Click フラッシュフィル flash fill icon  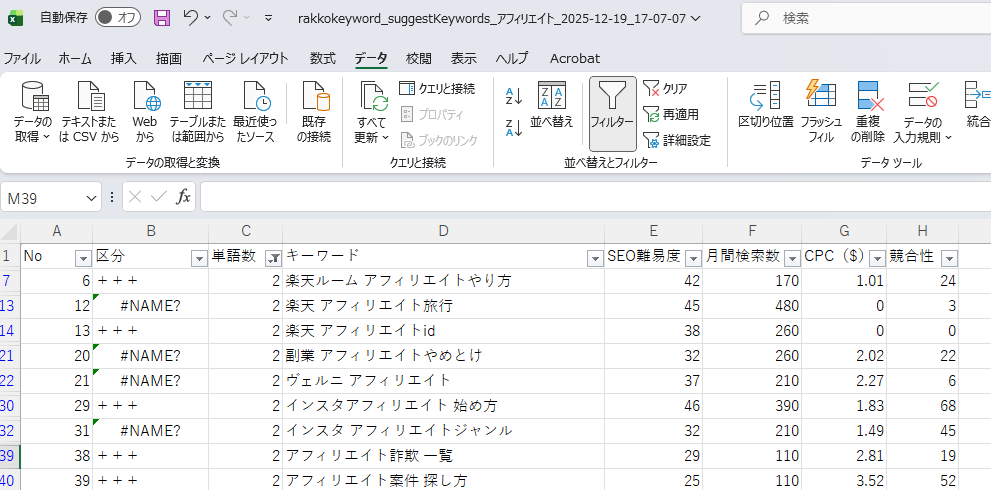[x=820, y=110]
